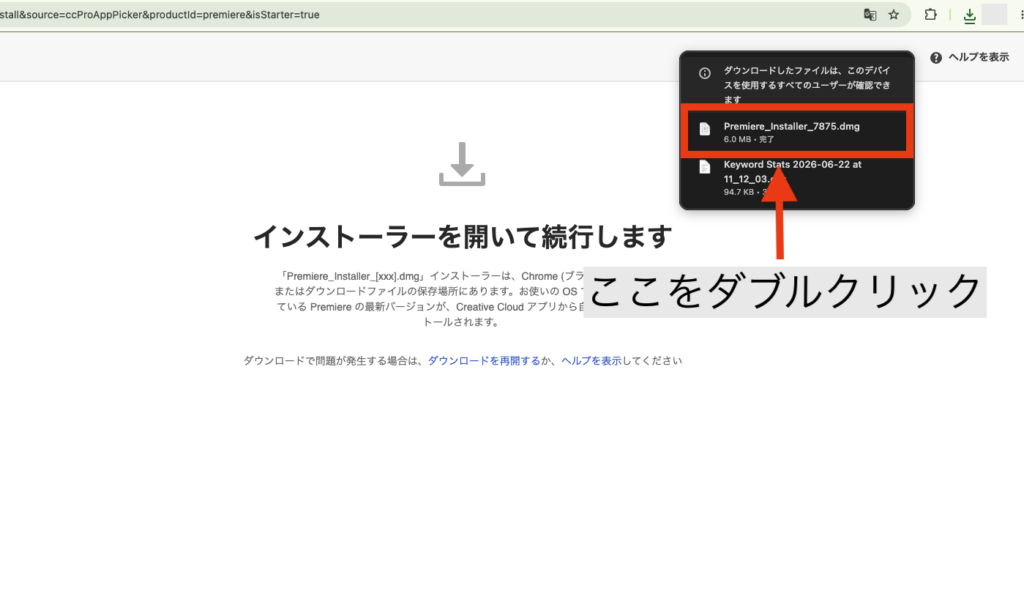Click the help question mark icon

click(x=936, y=57)
